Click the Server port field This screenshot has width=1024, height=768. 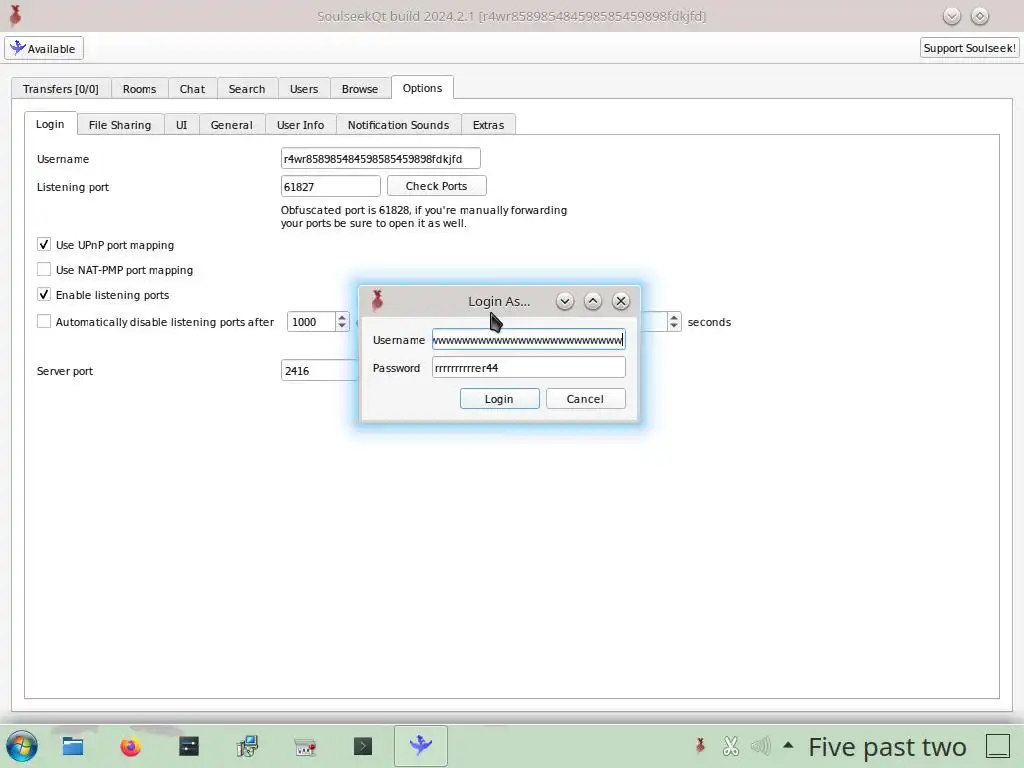coord(319,371)
